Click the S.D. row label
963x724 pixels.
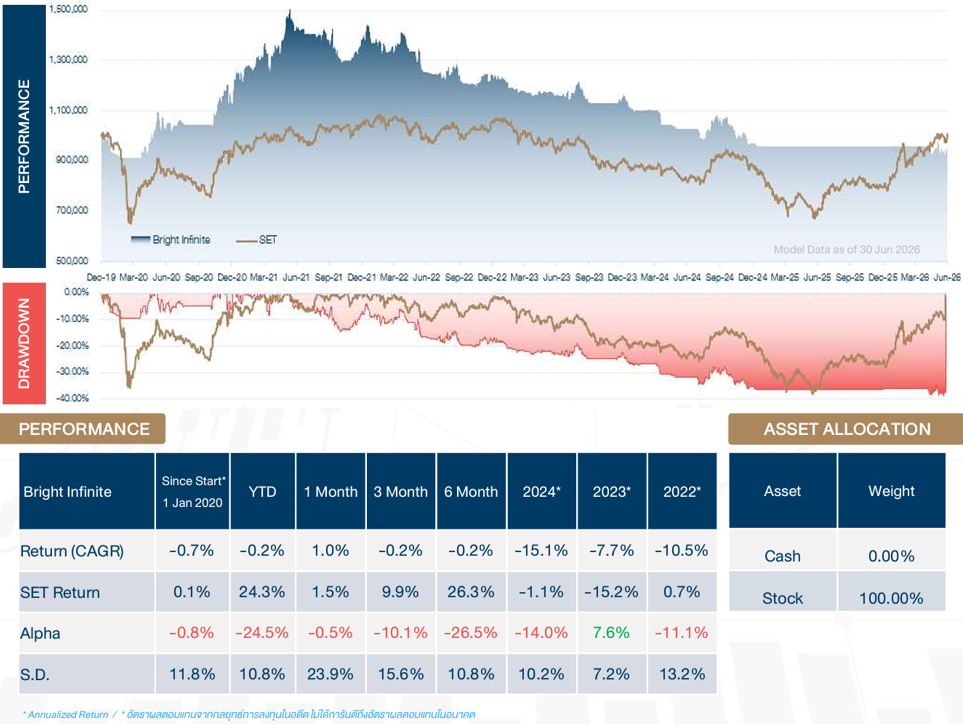coord(34,675)
